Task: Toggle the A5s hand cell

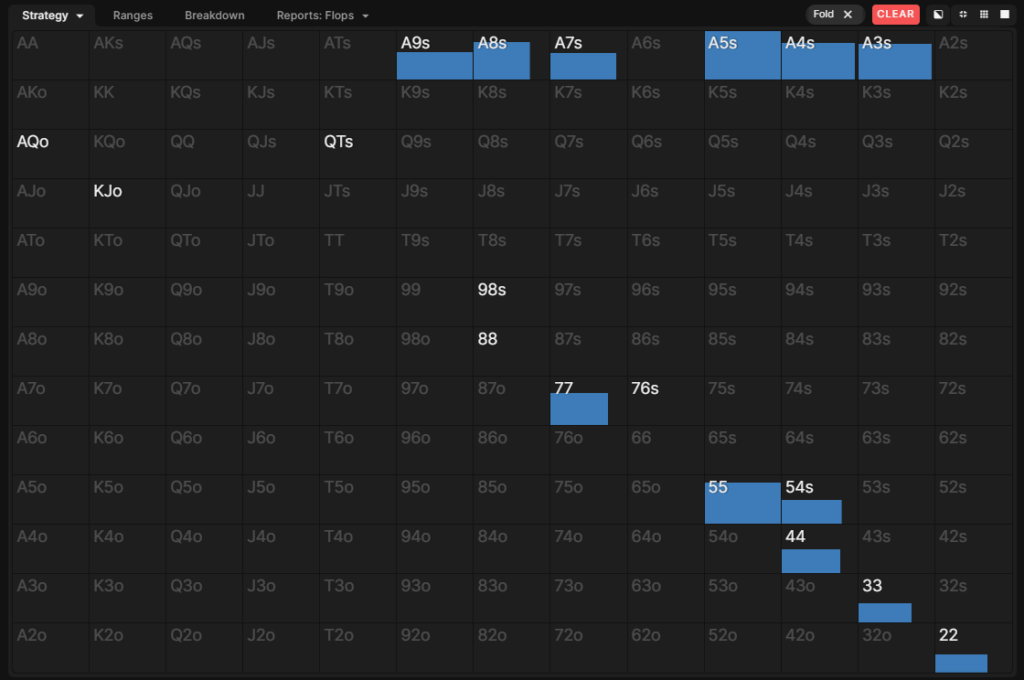Action: coord(742,55)
